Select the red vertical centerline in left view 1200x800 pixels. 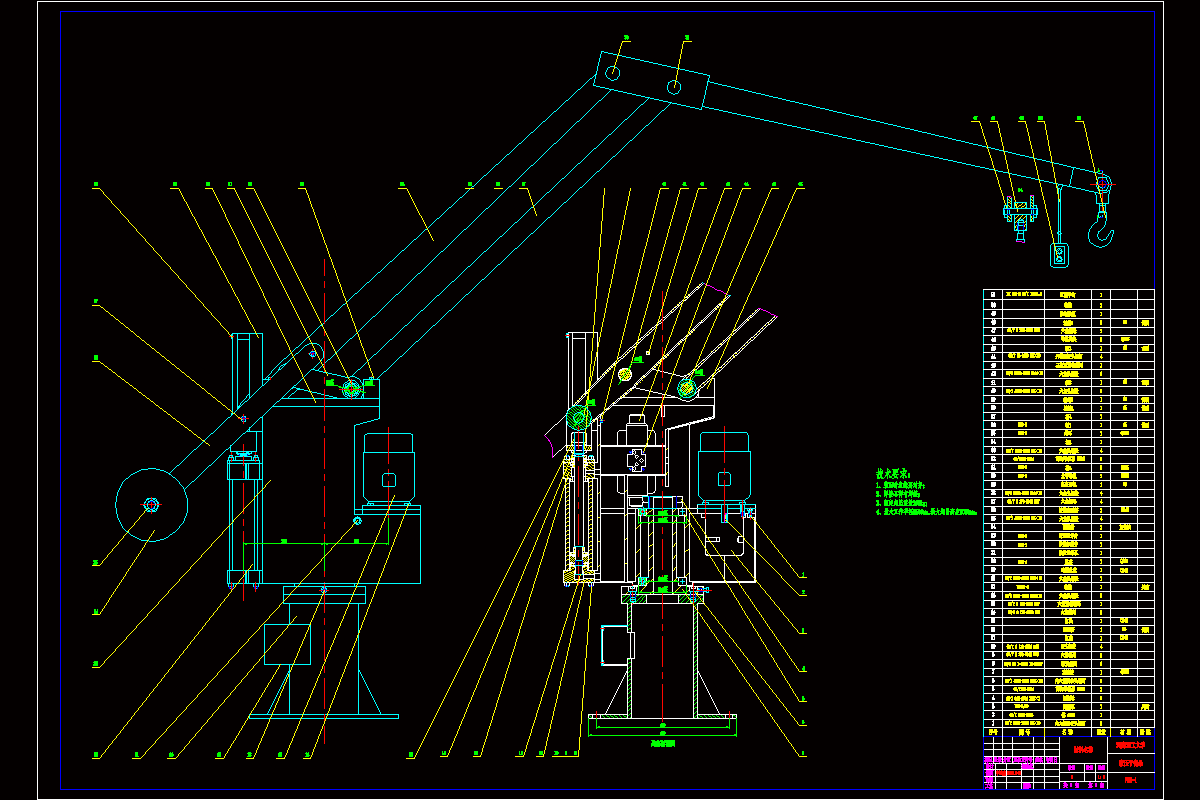(x=325, y=500)
